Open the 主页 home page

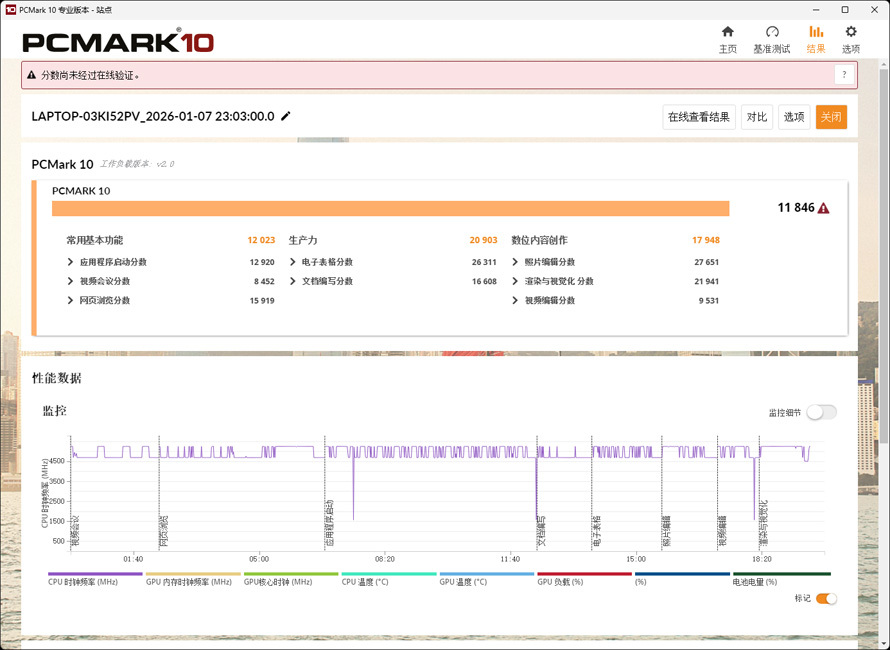click(x=728, y=40)
